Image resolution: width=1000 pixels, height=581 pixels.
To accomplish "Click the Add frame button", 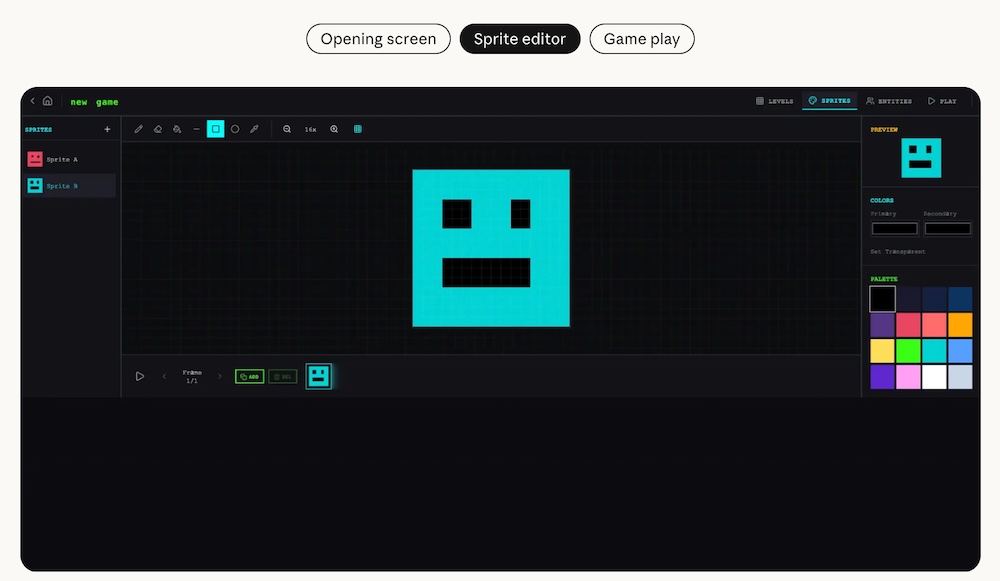I will tap(249, 376).
